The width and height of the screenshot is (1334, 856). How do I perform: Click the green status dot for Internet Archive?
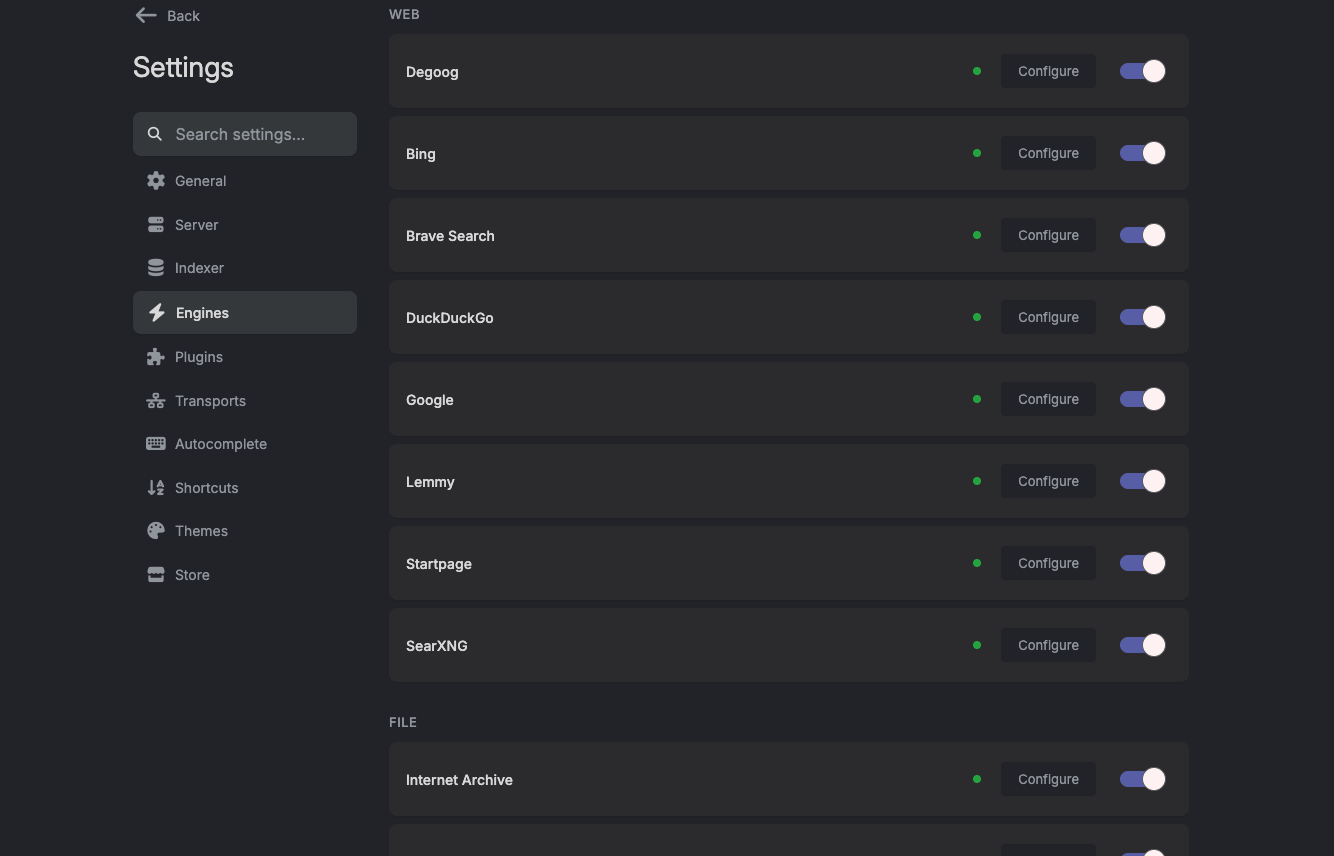pos(977,779)
